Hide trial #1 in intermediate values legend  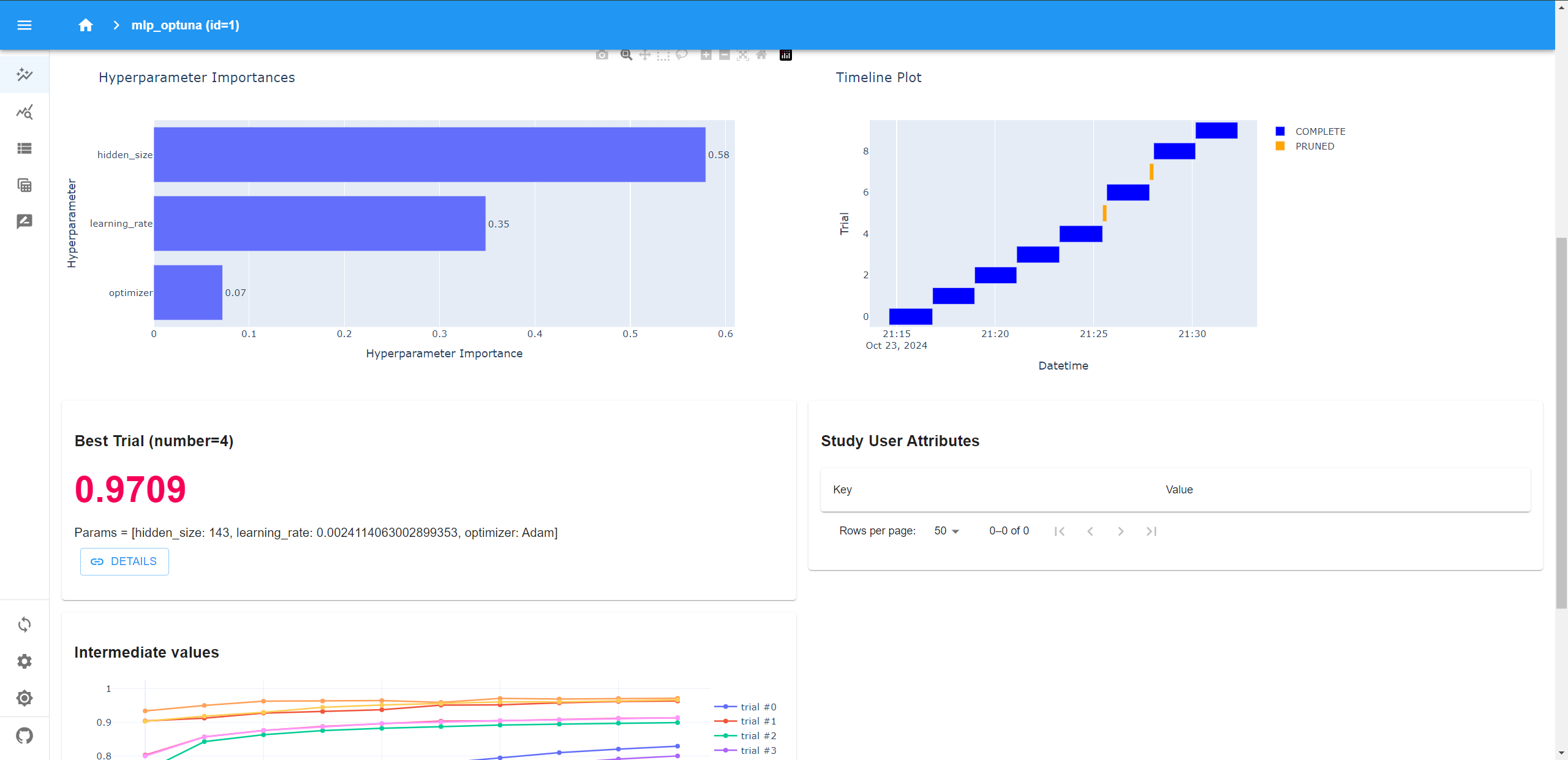(758, 721)
